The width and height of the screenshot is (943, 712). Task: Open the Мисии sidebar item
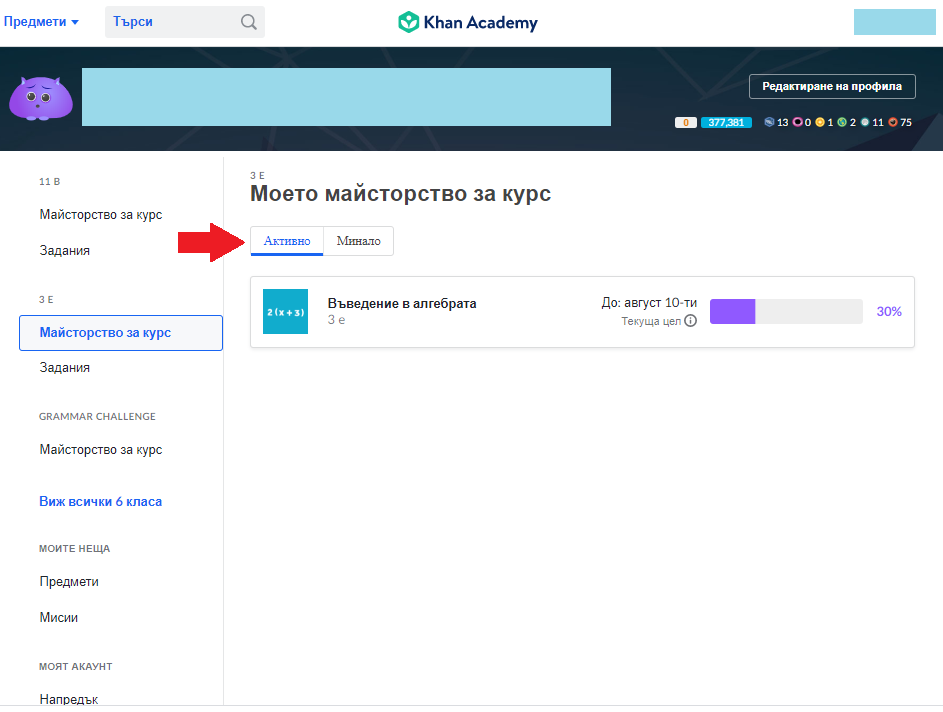tap(59, 617)
